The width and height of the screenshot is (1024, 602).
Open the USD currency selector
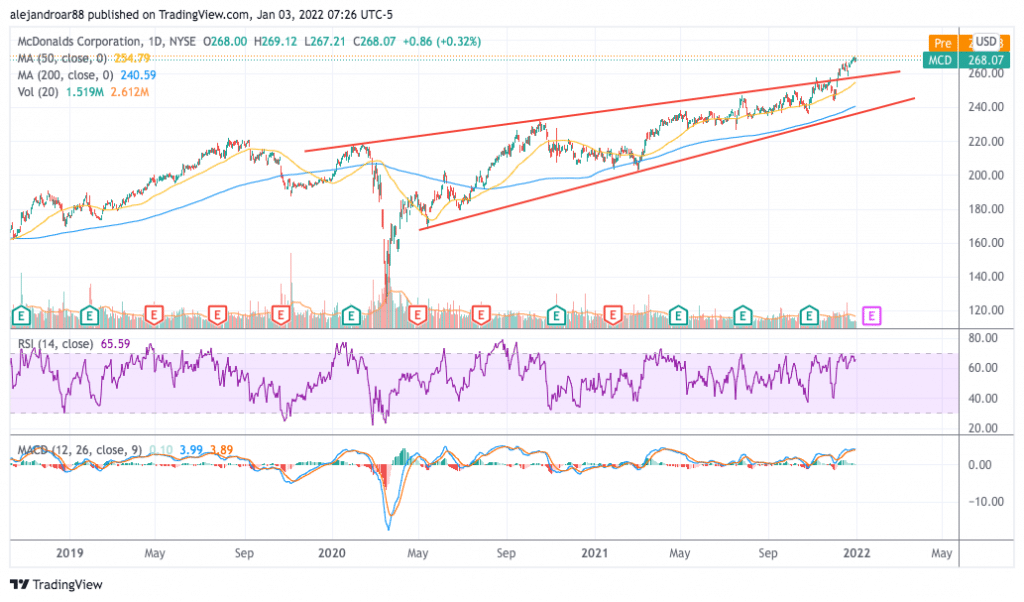pyautogui.click(x=986, y=42)
